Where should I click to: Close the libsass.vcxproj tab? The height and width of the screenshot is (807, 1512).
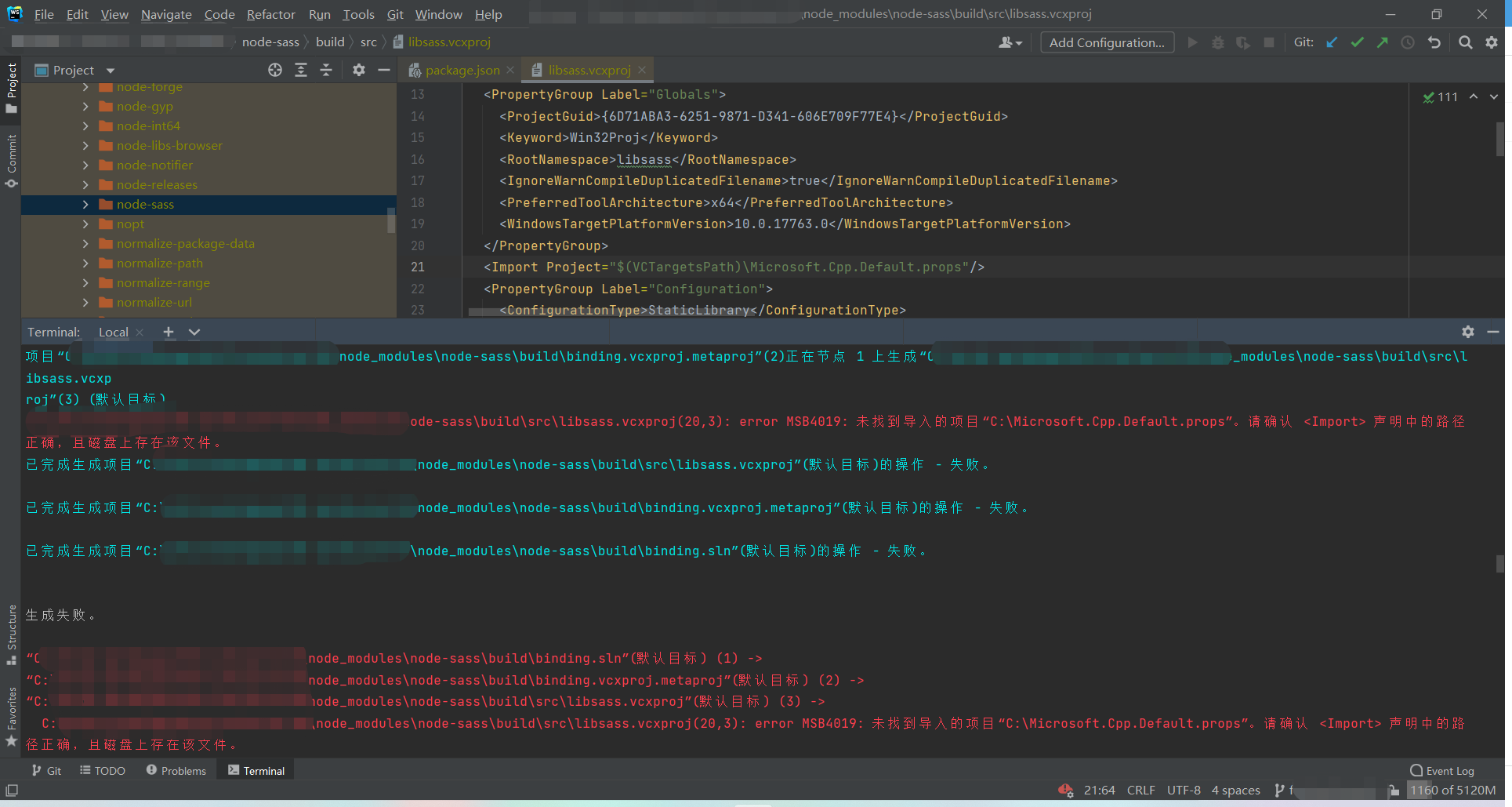coord(642,70)
